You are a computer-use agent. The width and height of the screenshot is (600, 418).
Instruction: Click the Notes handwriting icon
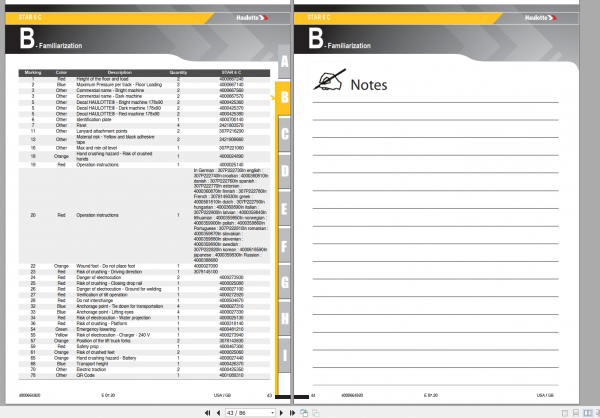(x=329, y=79)
